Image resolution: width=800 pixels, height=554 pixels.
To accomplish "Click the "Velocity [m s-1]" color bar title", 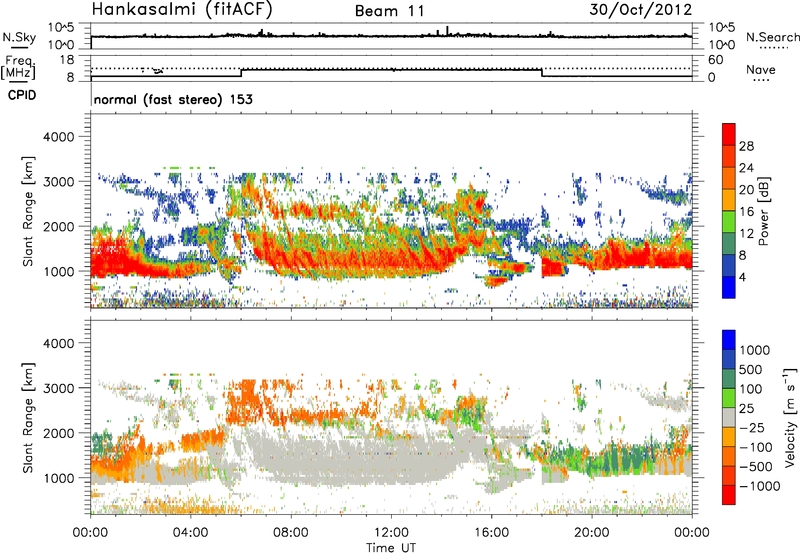I will tap(790, 417).
